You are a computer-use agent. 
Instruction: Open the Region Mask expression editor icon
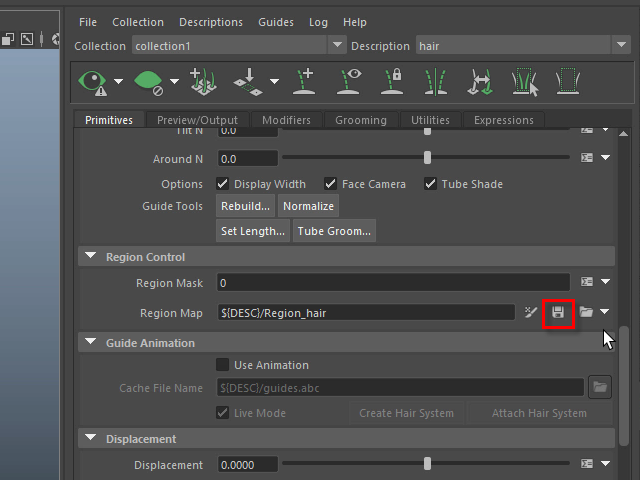point(587,283)
